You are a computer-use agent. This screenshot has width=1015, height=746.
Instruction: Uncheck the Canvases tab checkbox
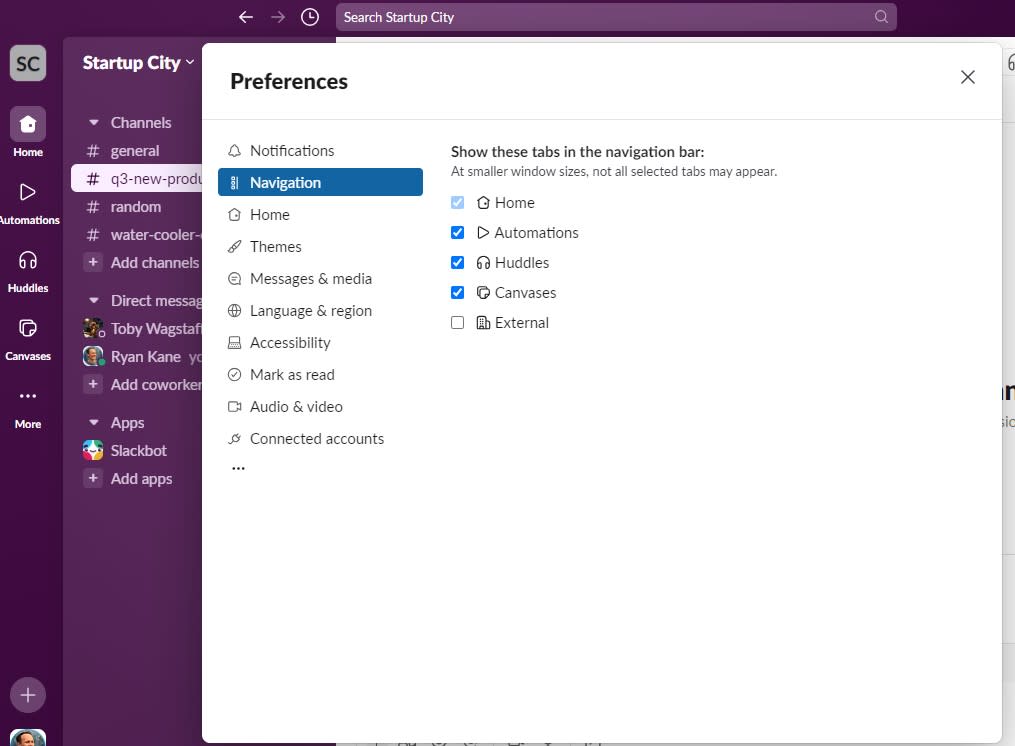(x=458, y=293)
